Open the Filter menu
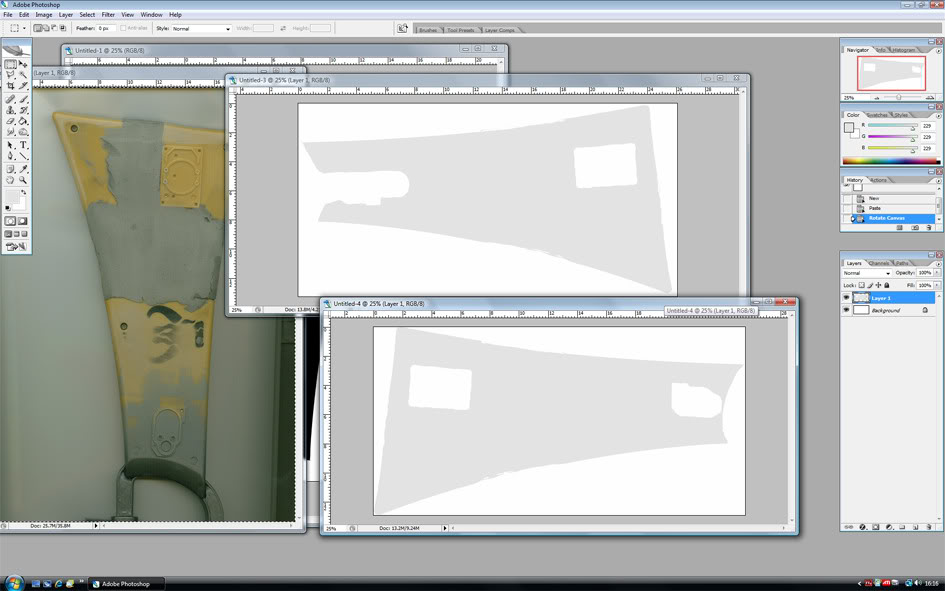The image size is (945, 591). tap(108, 15)
